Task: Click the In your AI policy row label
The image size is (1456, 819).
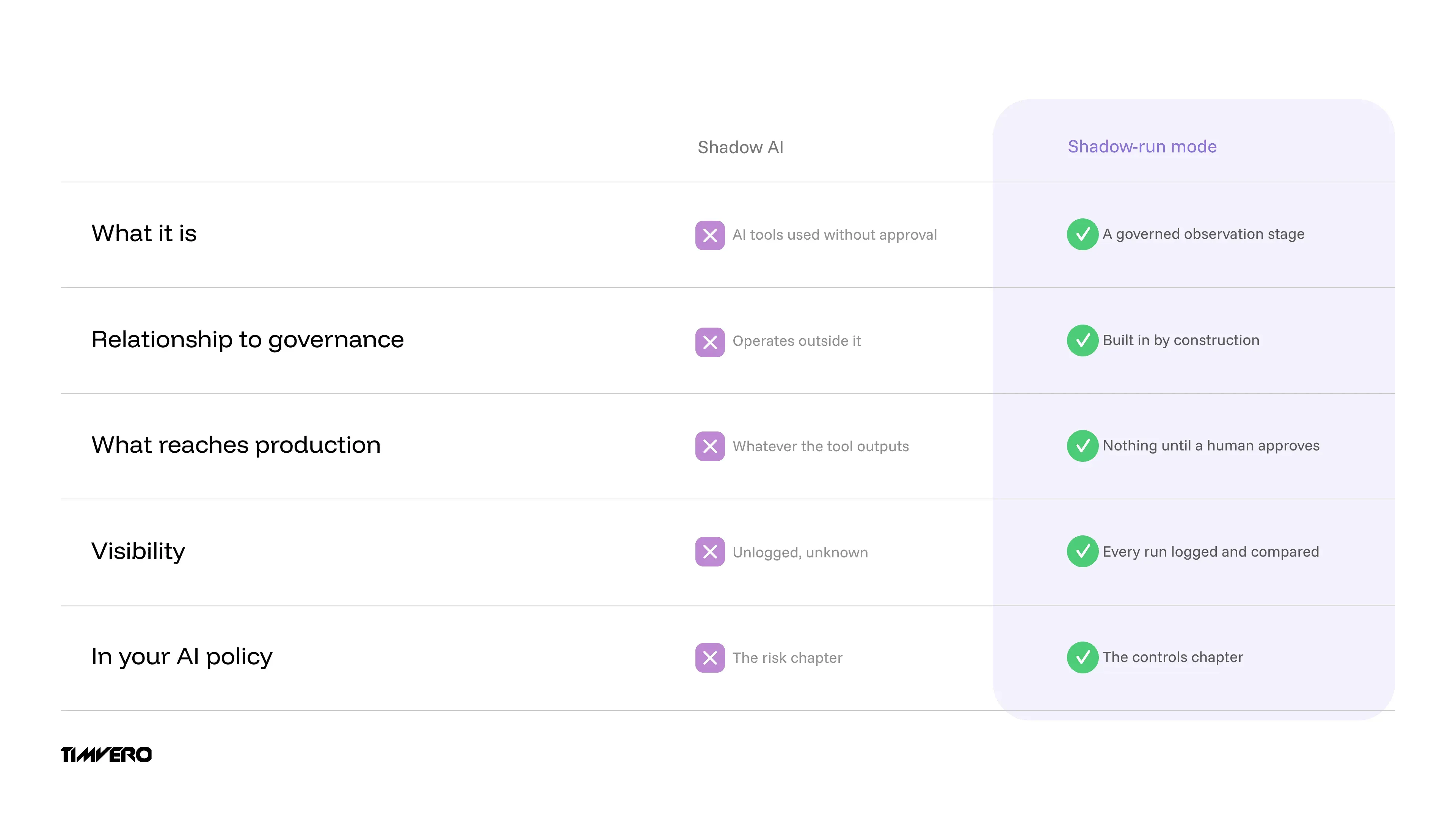Action: (182, 657)
